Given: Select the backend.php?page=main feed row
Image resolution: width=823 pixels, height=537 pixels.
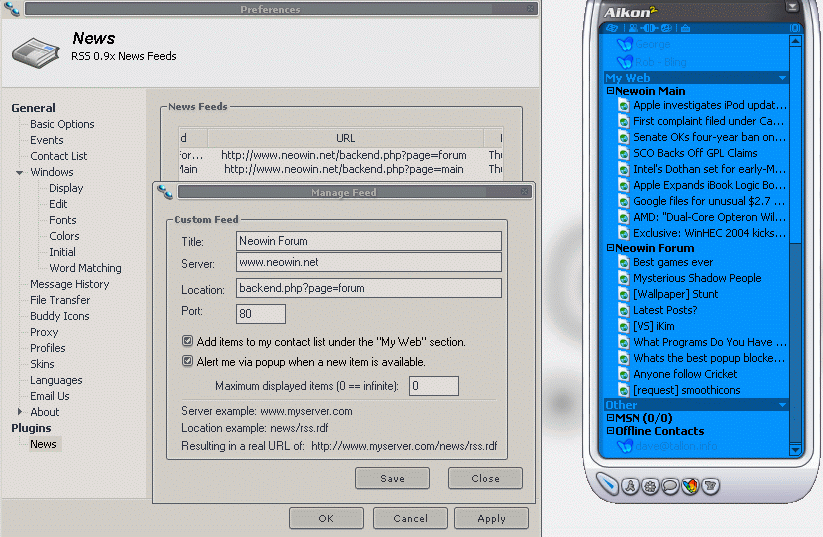Looking at the screenshot, I should tap(341, 170).
